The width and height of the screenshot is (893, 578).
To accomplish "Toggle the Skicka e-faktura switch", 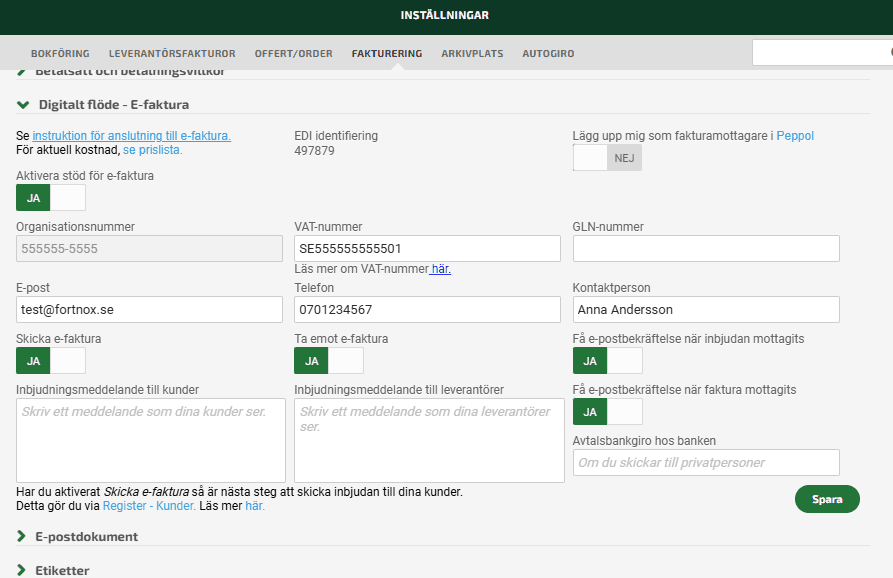I will (51, 361).
